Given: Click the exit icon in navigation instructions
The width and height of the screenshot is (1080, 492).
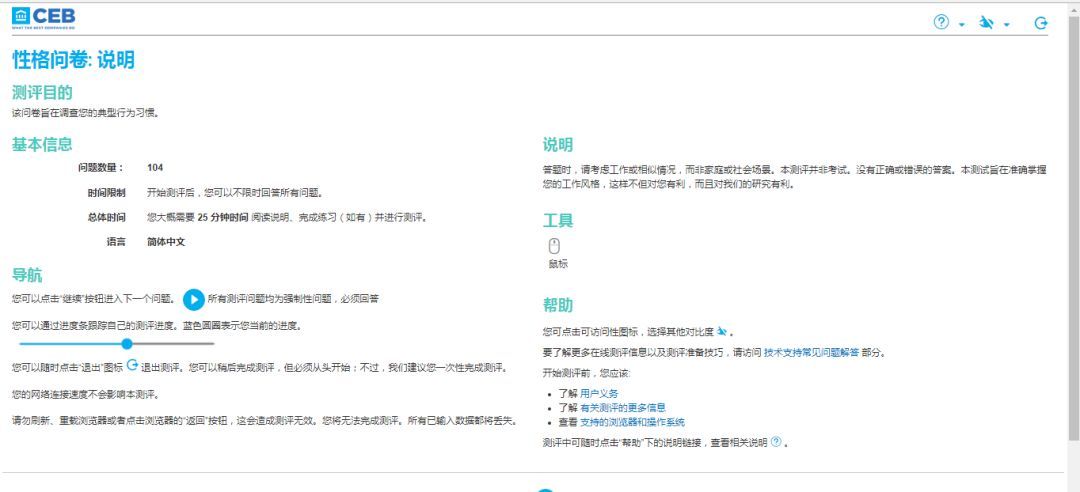Looking at the screenshot, I should 132,364.
